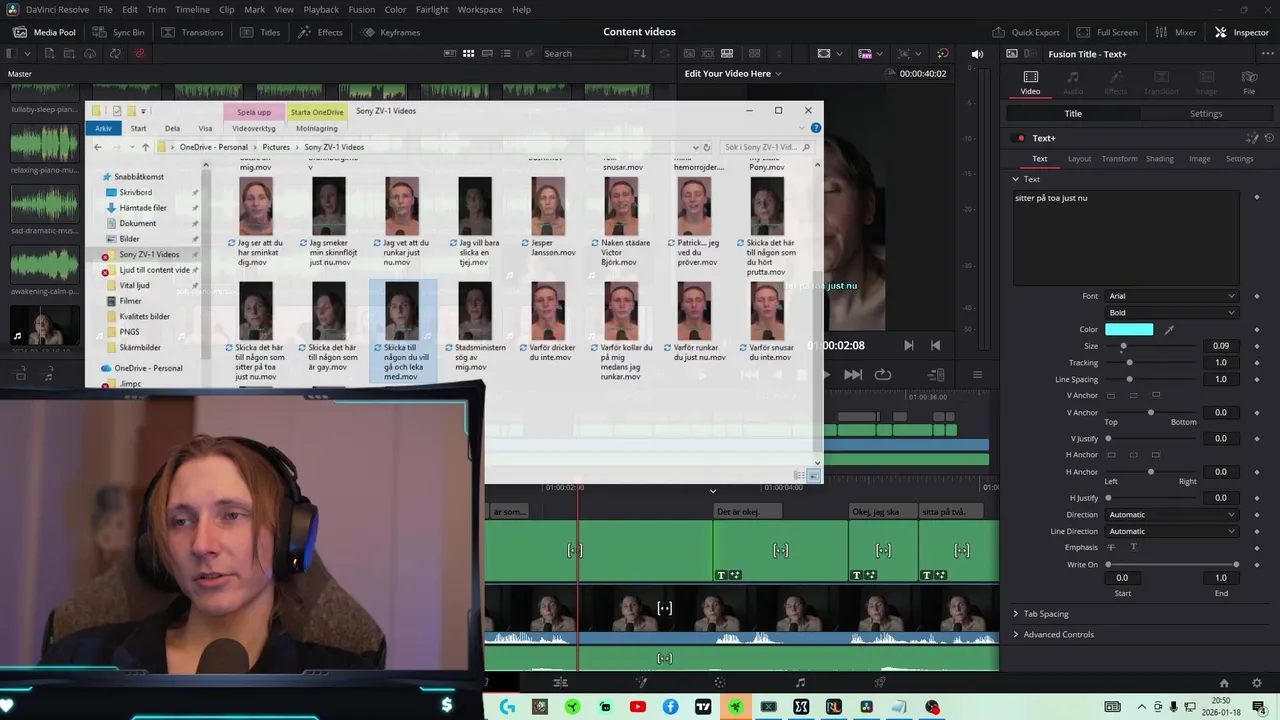1280x720 pixels.
Task: Open the Keyframes panel
Action: click(391, 32)
